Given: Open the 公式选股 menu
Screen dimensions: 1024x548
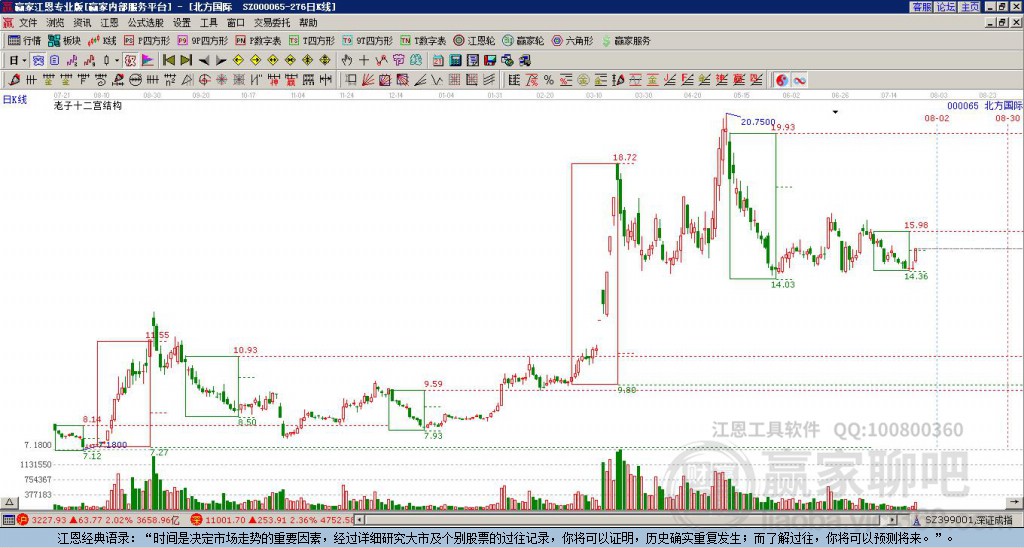Looking at the screenshot, I should tap(145, 23).
